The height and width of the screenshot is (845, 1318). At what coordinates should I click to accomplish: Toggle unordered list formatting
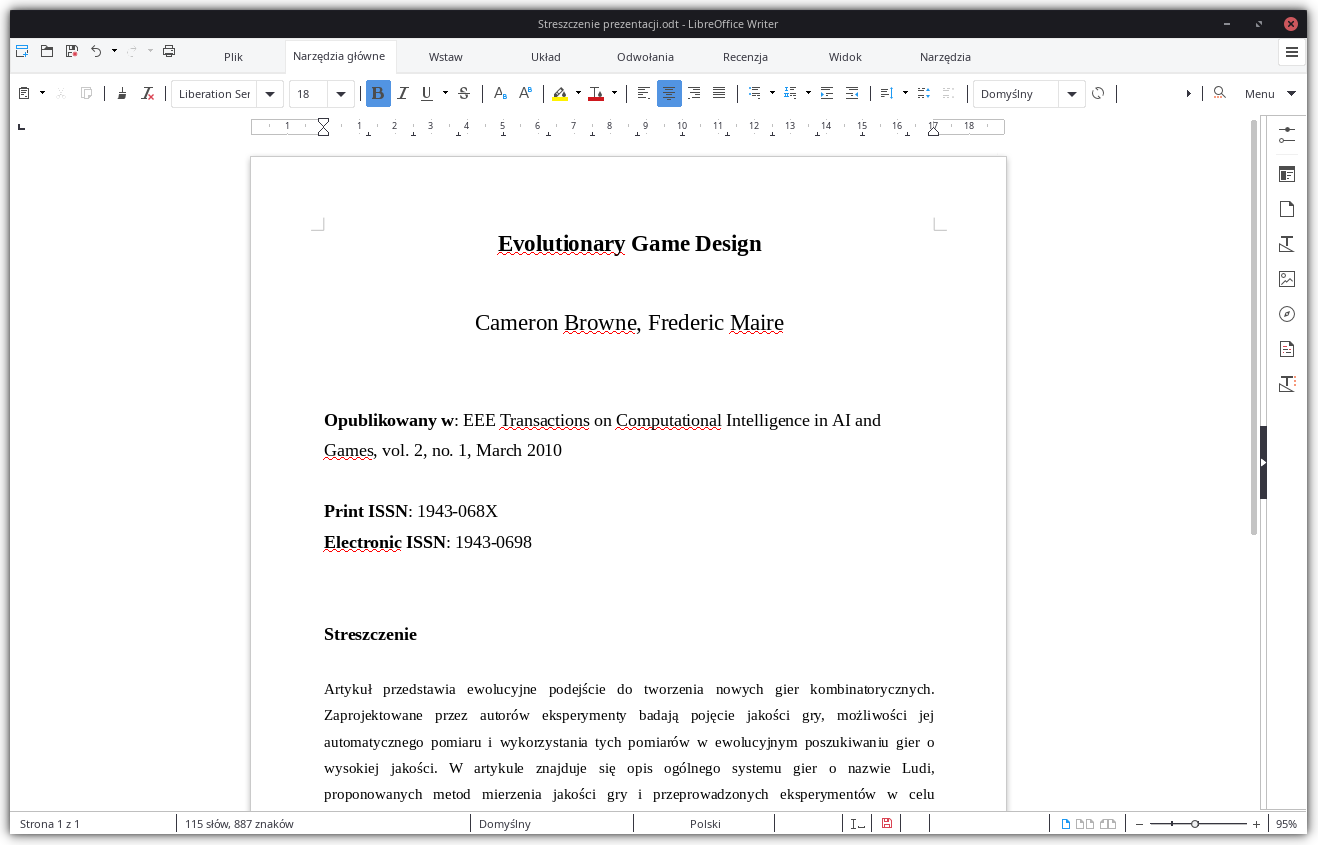pyautogui.click(x=754, y=93)
